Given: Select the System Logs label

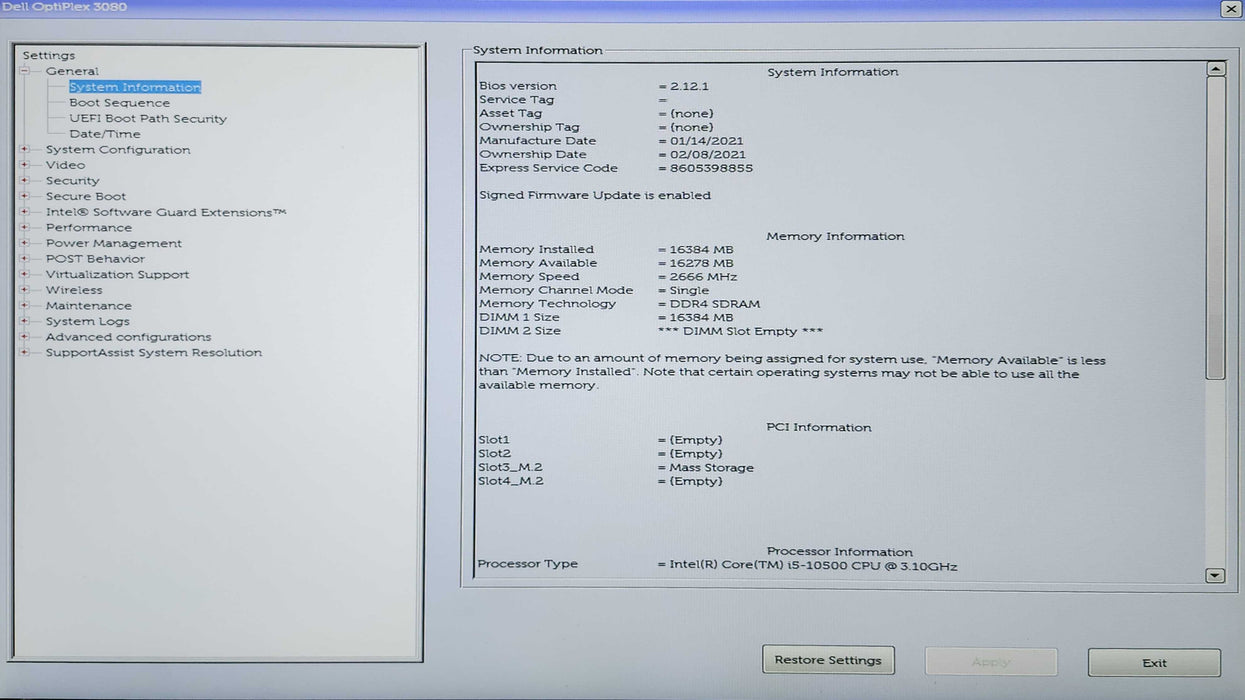Looking at the screenshot, I should coord(87,321).
